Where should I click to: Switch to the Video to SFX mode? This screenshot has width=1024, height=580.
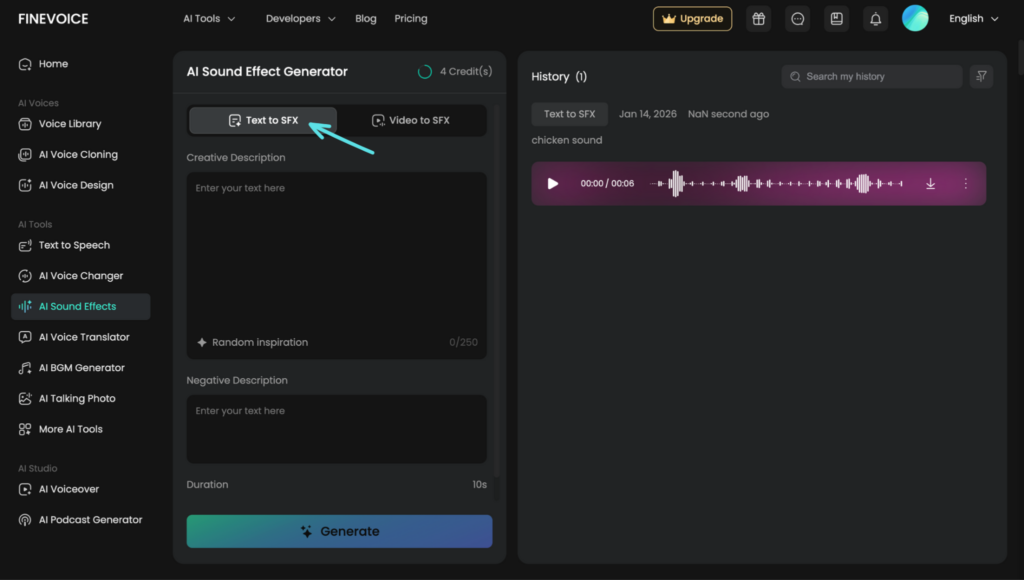click(411, 121)
